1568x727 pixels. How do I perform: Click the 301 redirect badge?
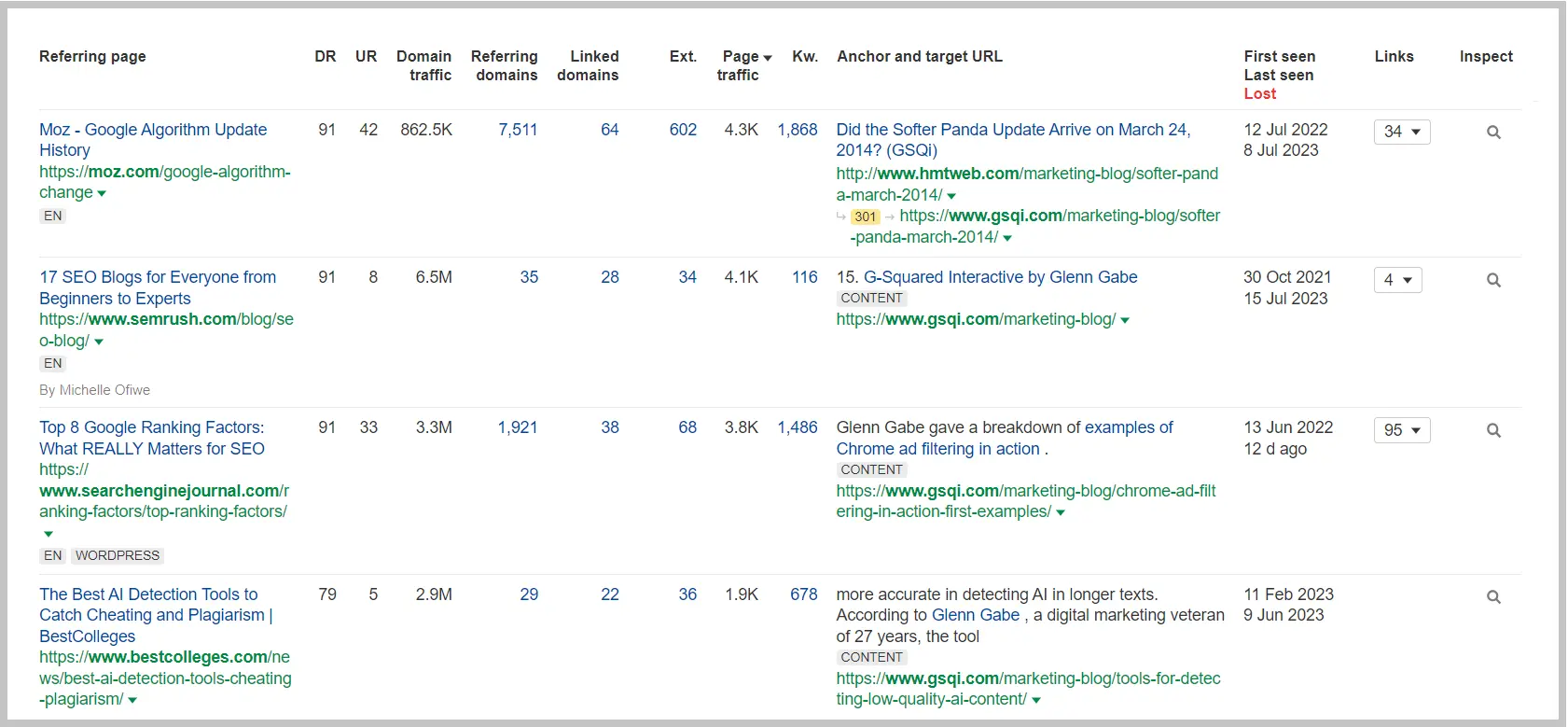tap(866, 217)
